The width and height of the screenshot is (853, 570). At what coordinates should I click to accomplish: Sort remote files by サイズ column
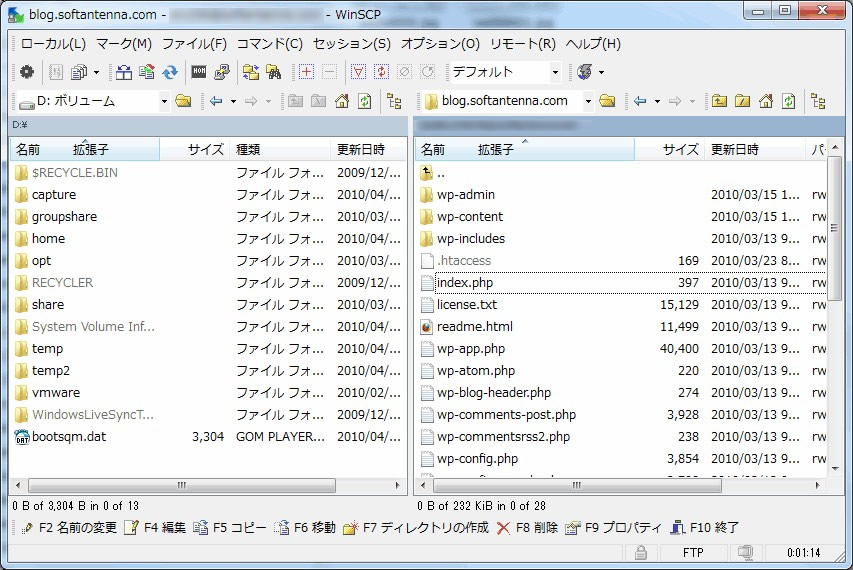[680, 149]
